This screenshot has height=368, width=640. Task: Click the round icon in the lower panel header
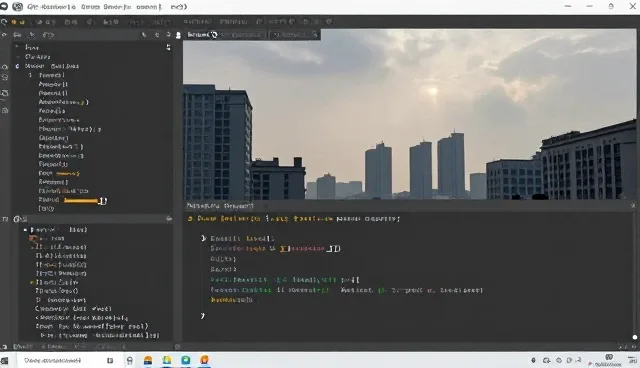click(17, 219)
